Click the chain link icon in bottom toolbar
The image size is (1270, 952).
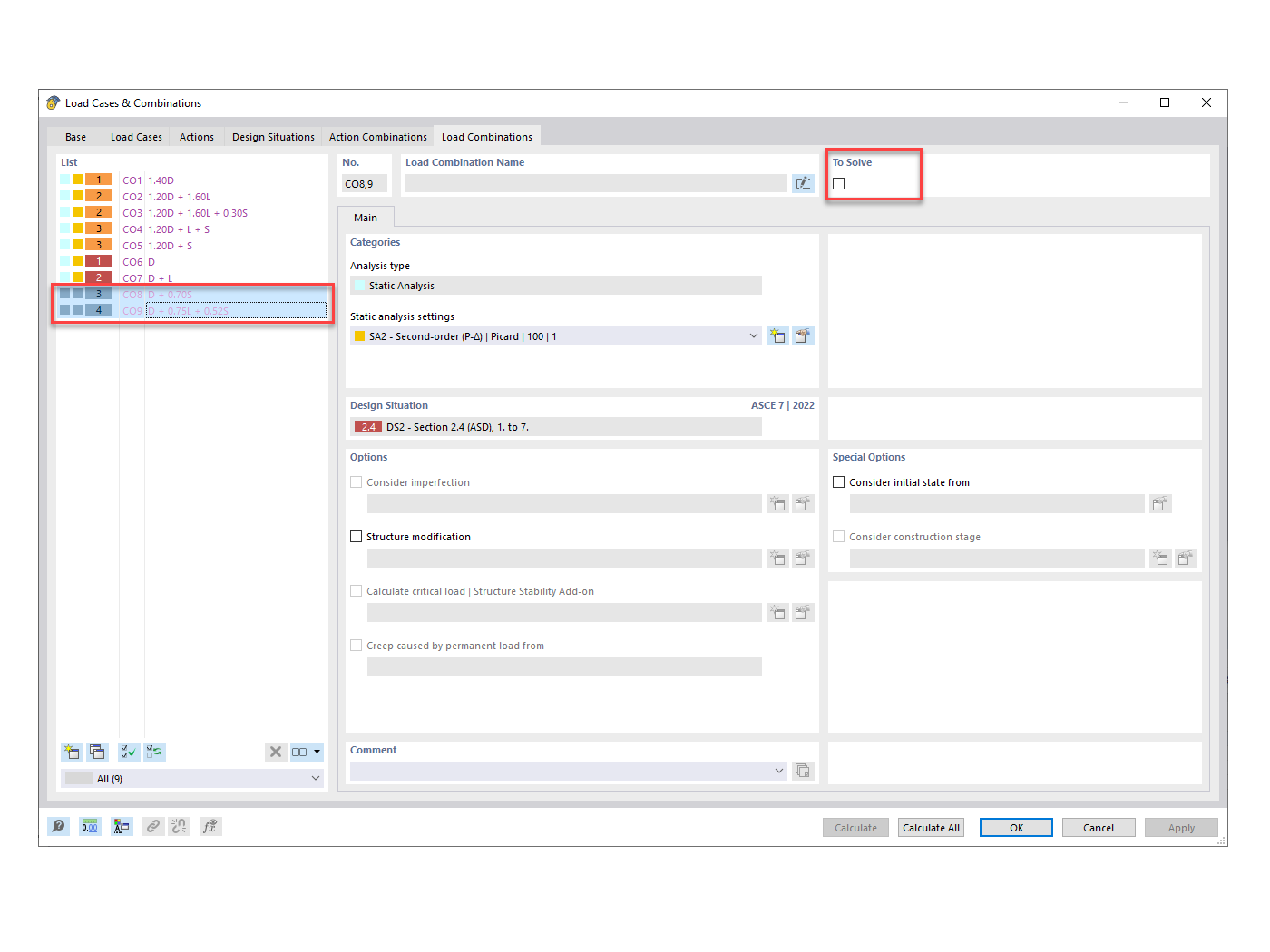153,826
